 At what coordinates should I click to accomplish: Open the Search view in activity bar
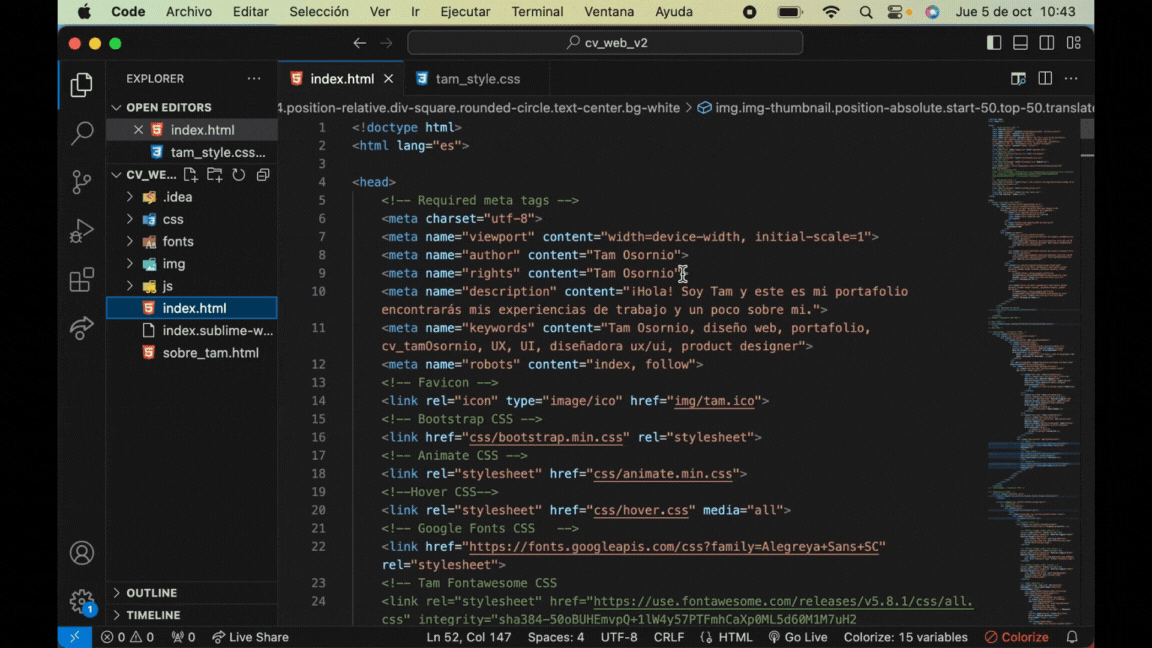coord(82,133)
